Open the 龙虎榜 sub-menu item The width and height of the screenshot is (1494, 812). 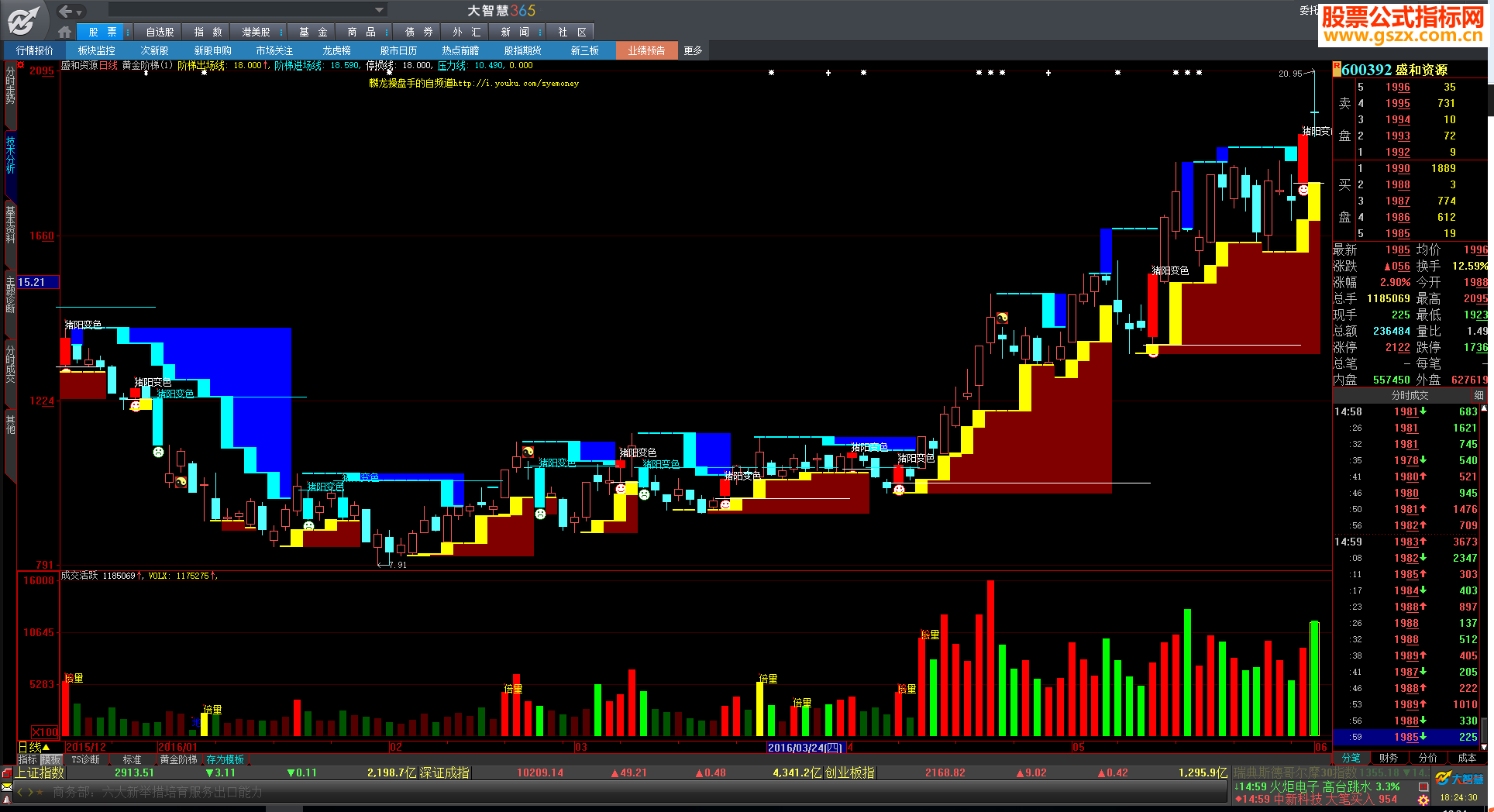[x=336, y=50]
